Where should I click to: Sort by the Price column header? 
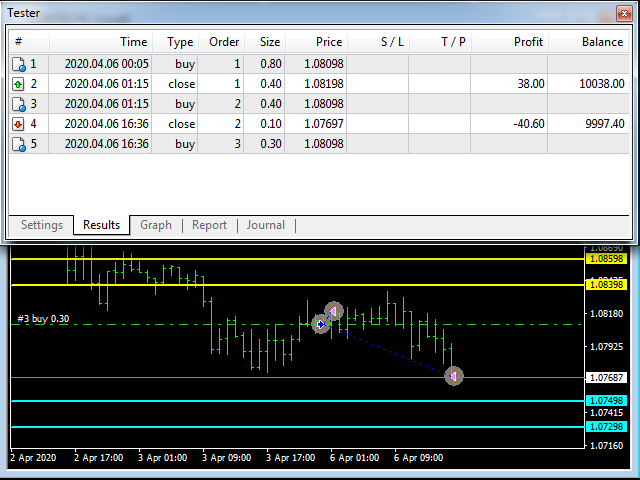[316, 42]
